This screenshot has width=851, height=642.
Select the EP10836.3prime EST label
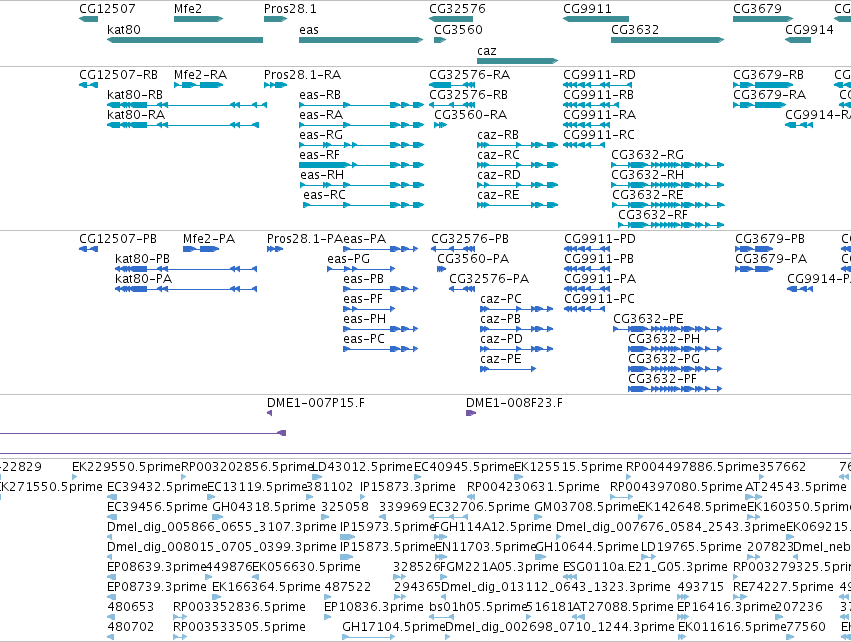[x=373, y=607]
